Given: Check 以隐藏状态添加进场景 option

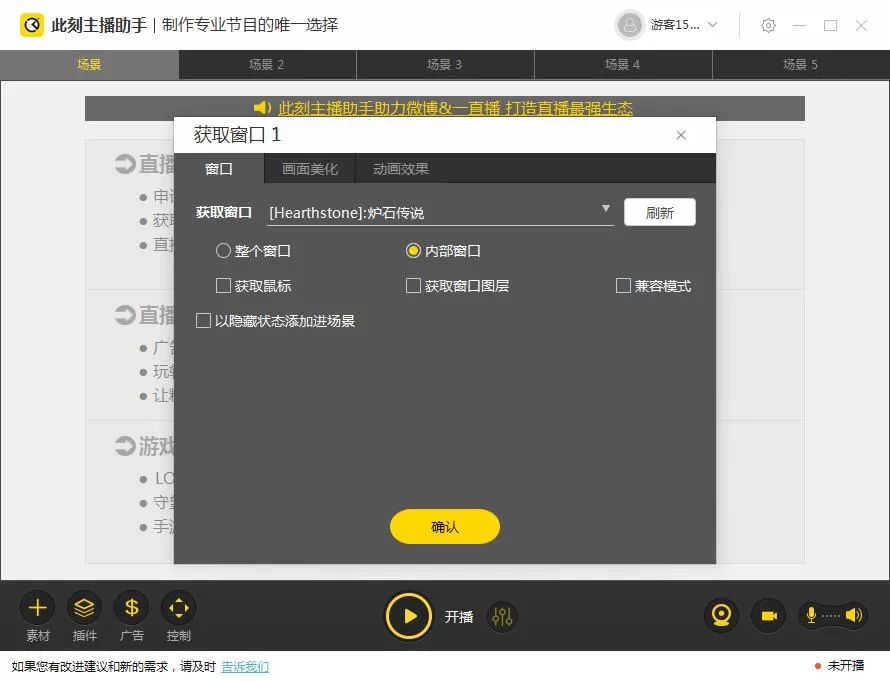Looking at the screenshot, I should (x=203, y=321).
